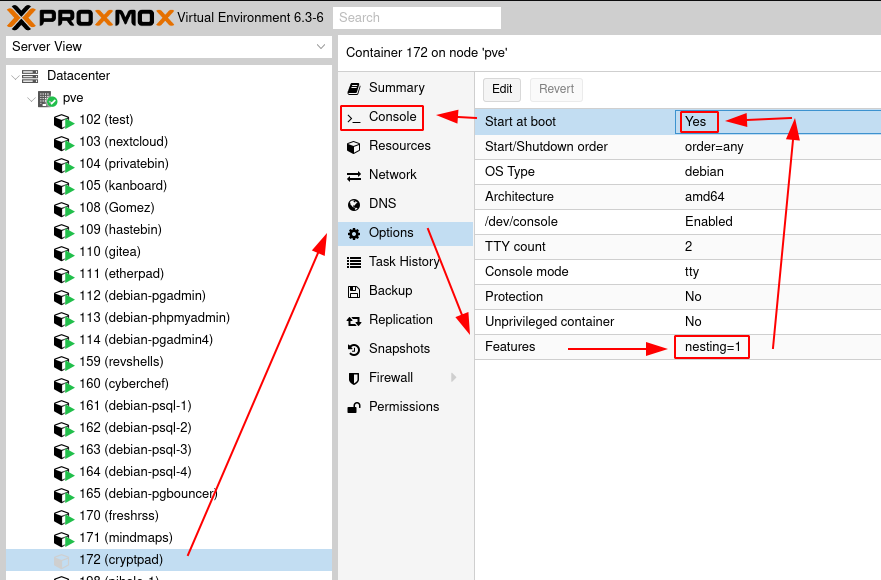
Task: Click the pve node icon
Action: click(x=48, y=99)
